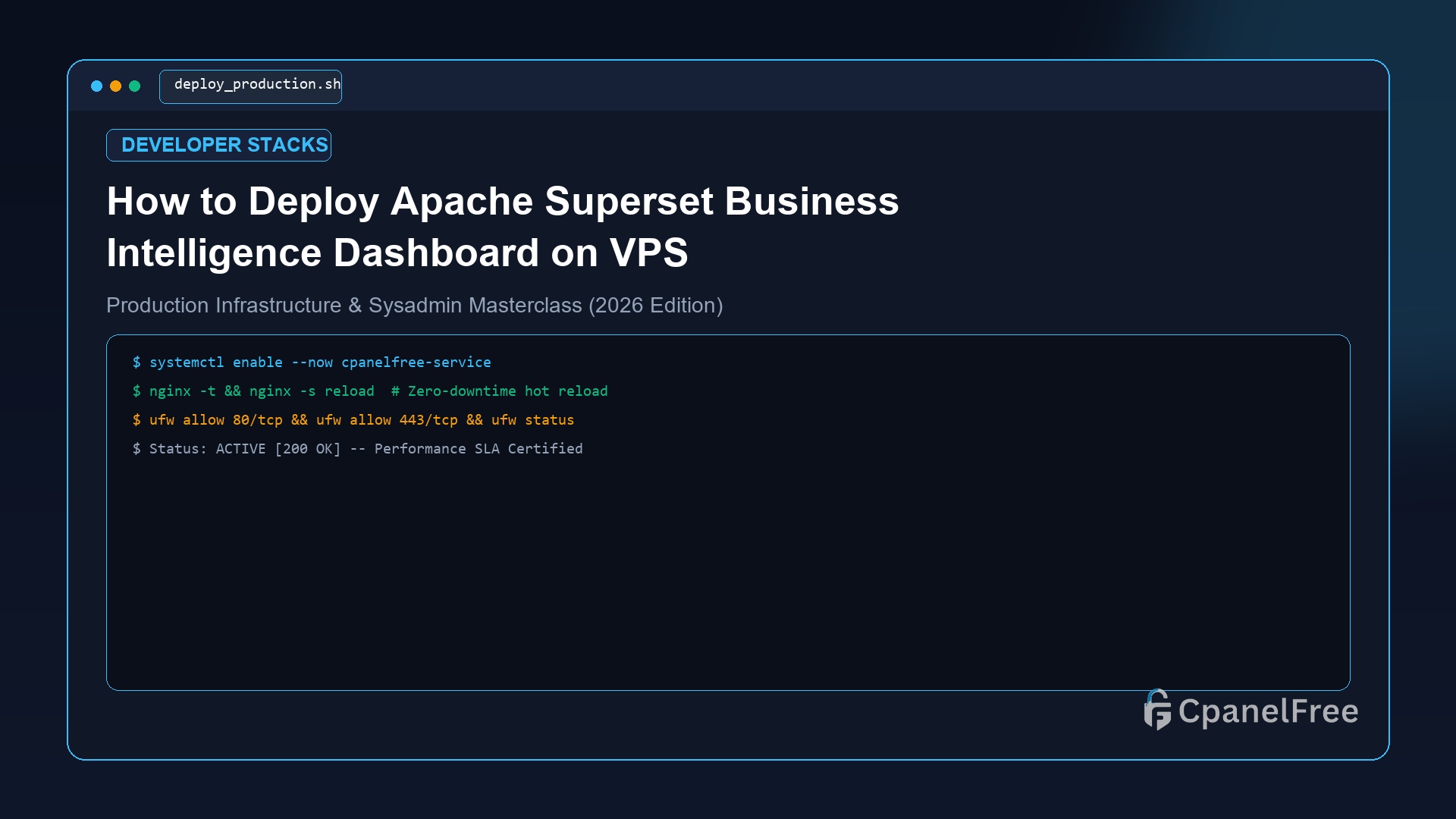Click the nginx reload command line
This screenshot has width=1456, height=819.
coord(370,391)
